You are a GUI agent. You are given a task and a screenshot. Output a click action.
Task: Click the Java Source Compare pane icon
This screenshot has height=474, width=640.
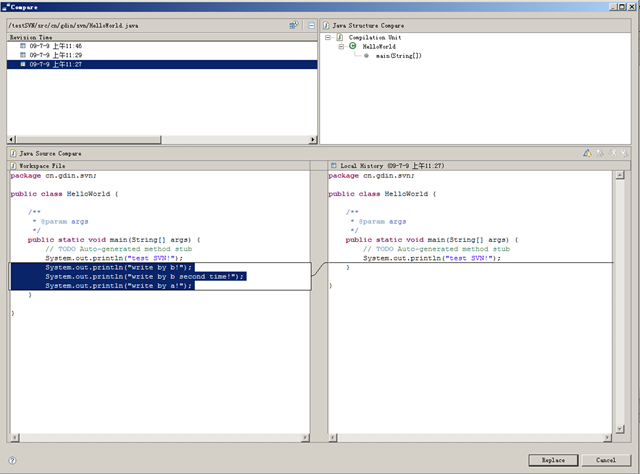pos(13,154)
